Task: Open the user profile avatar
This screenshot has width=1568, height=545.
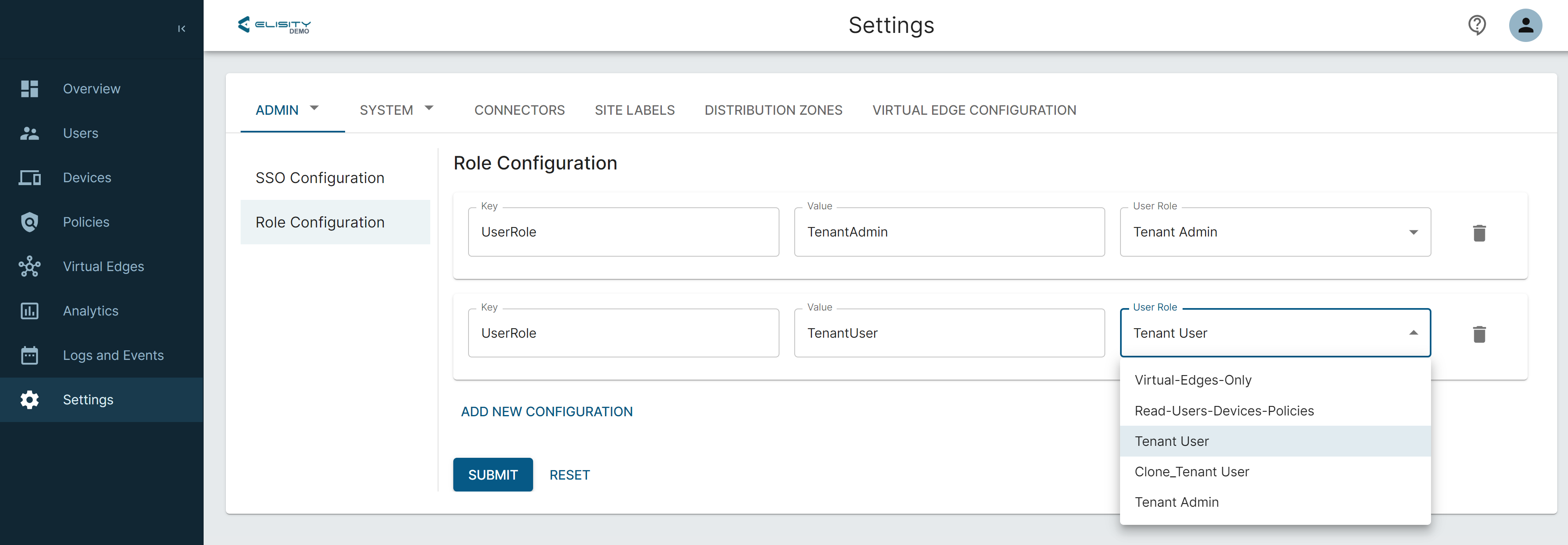Action: point(1525,26)
